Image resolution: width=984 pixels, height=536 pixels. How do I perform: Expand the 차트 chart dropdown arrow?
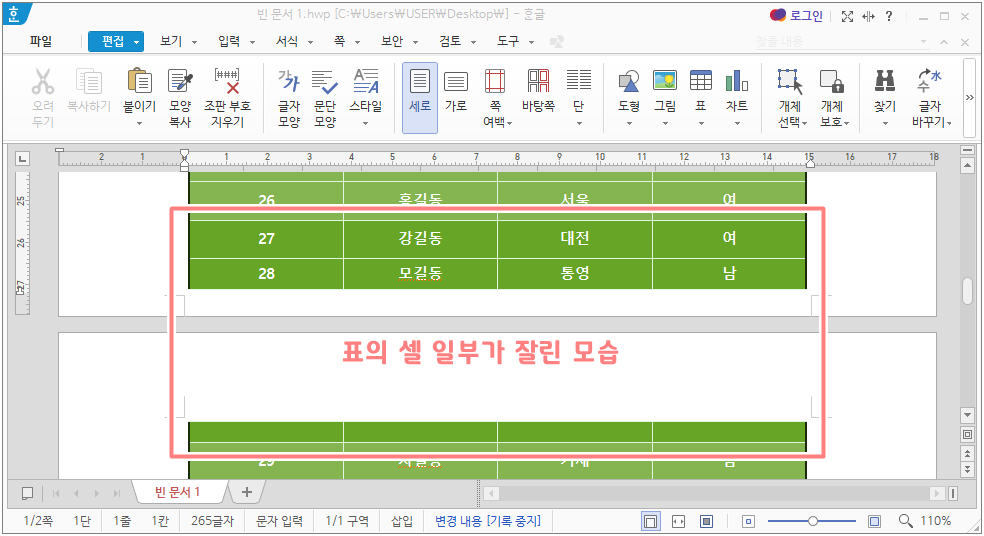point(737,123)
